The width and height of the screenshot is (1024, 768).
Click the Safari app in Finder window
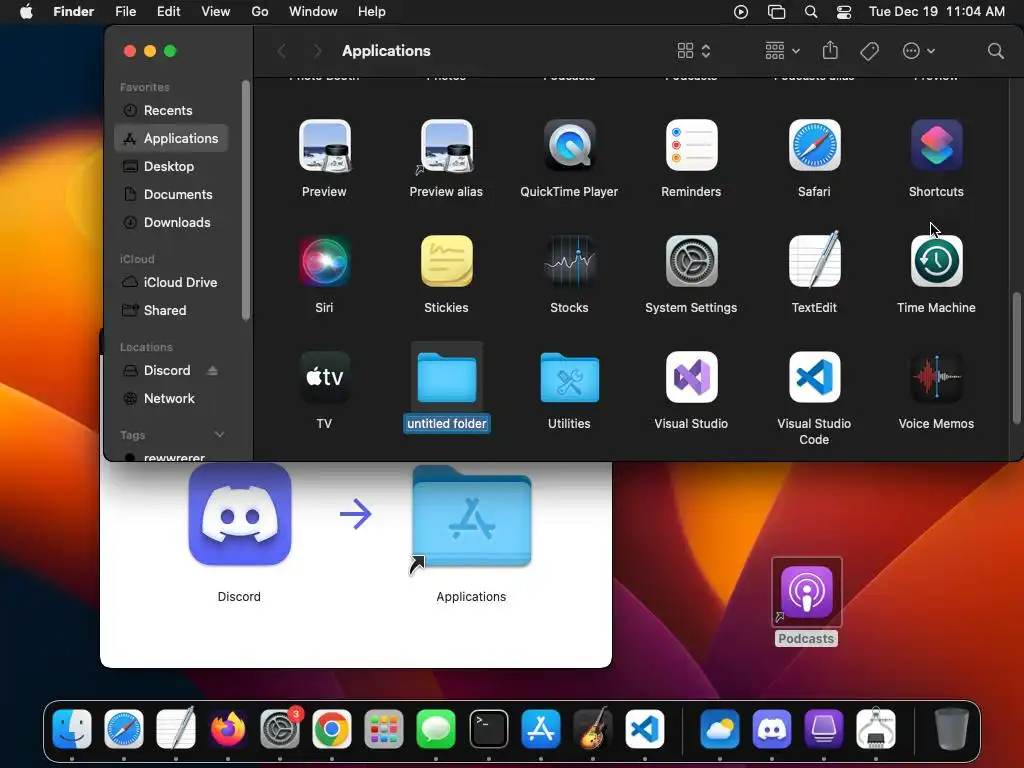pos(814,146)
